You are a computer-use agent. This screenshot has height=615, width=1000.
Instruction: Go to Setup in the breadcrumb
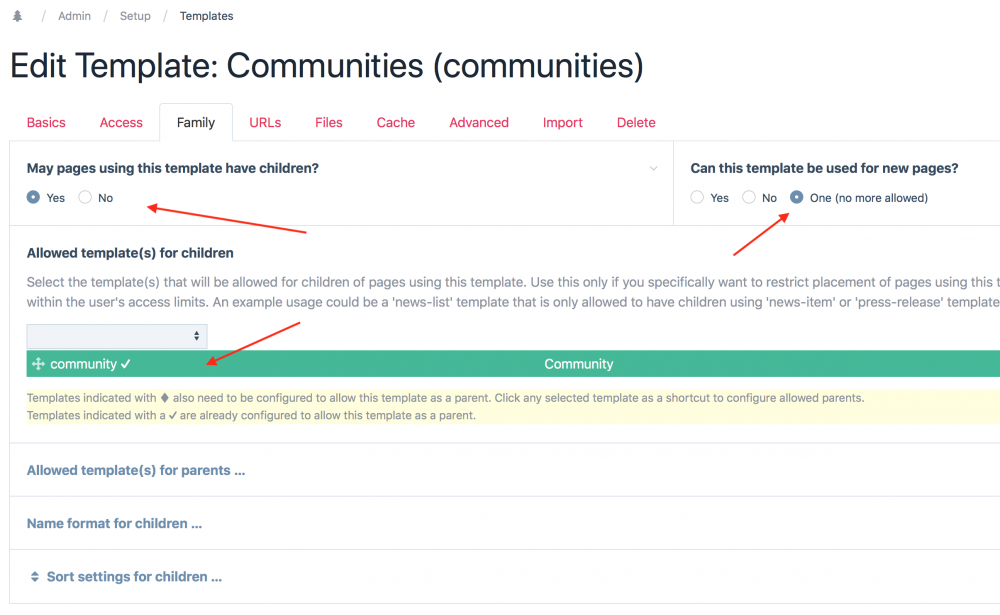click(135, 16)
